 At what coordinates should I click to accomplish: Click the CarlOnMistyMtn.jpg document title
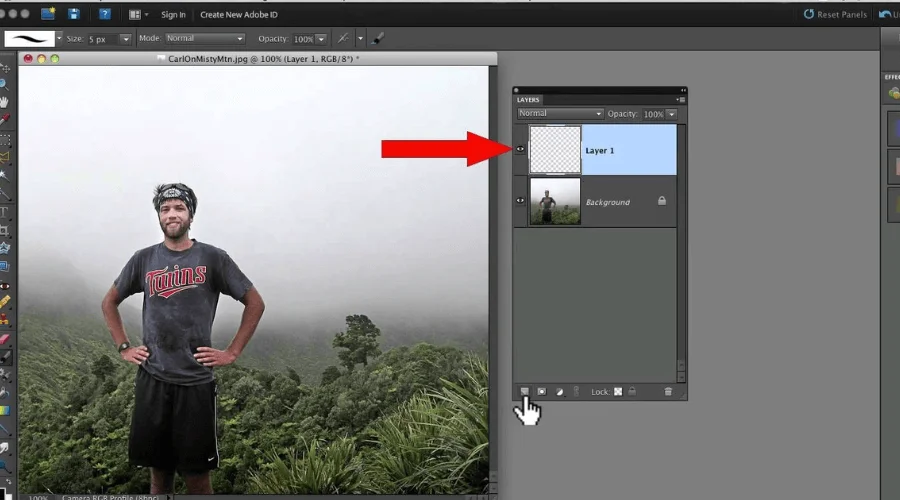[x=263, y=59]
